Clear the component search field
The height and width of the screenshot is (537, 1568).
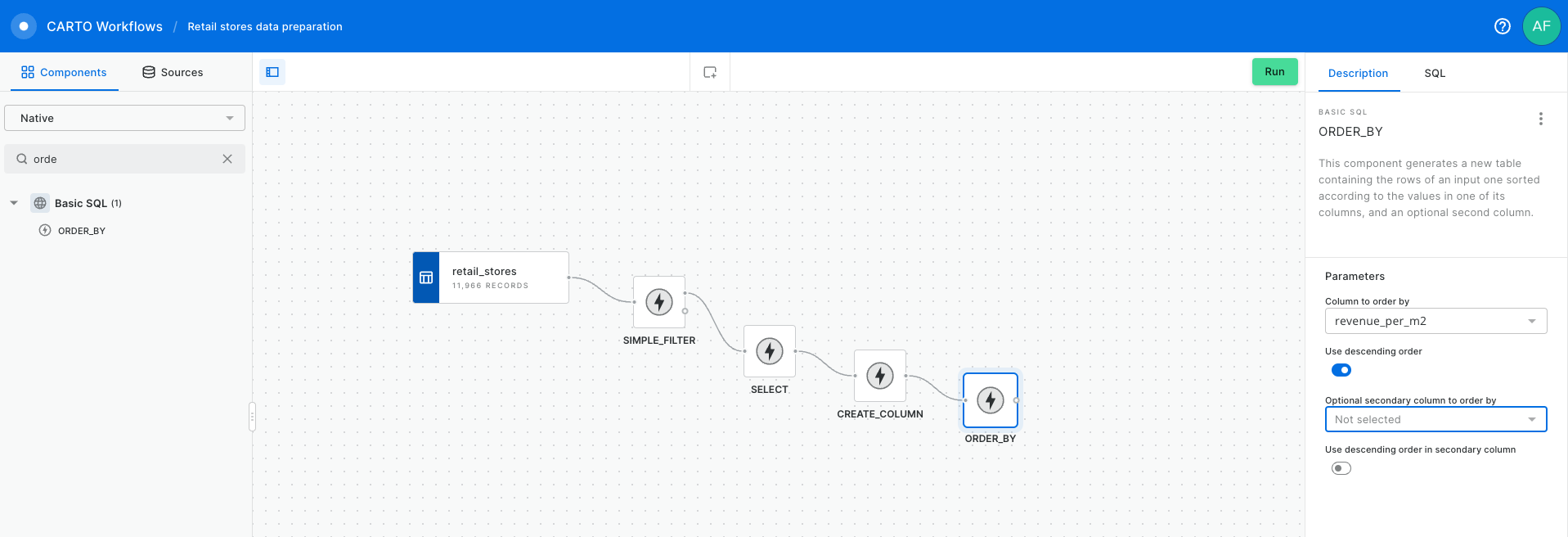coord(227,159)
